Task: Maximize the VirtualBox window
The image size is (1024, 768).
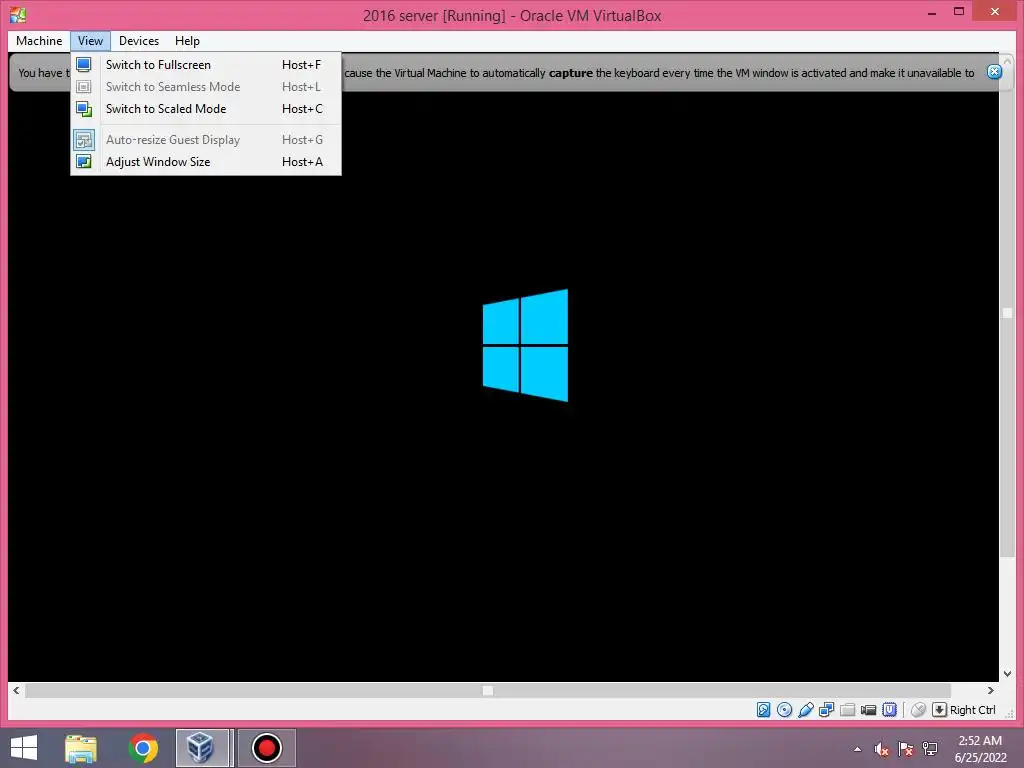Action: [959, 12]
